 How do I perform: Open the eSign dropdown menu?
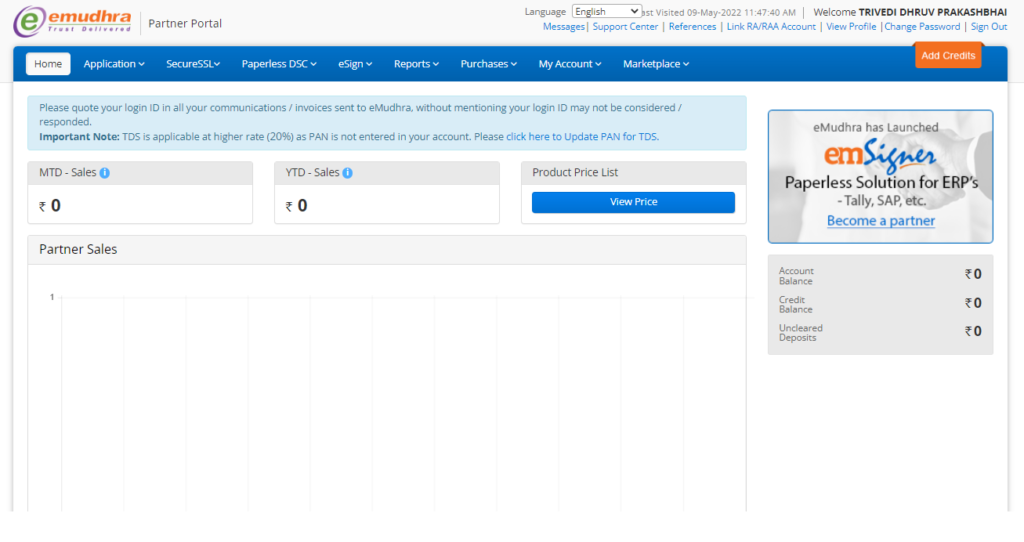point(355,64)
